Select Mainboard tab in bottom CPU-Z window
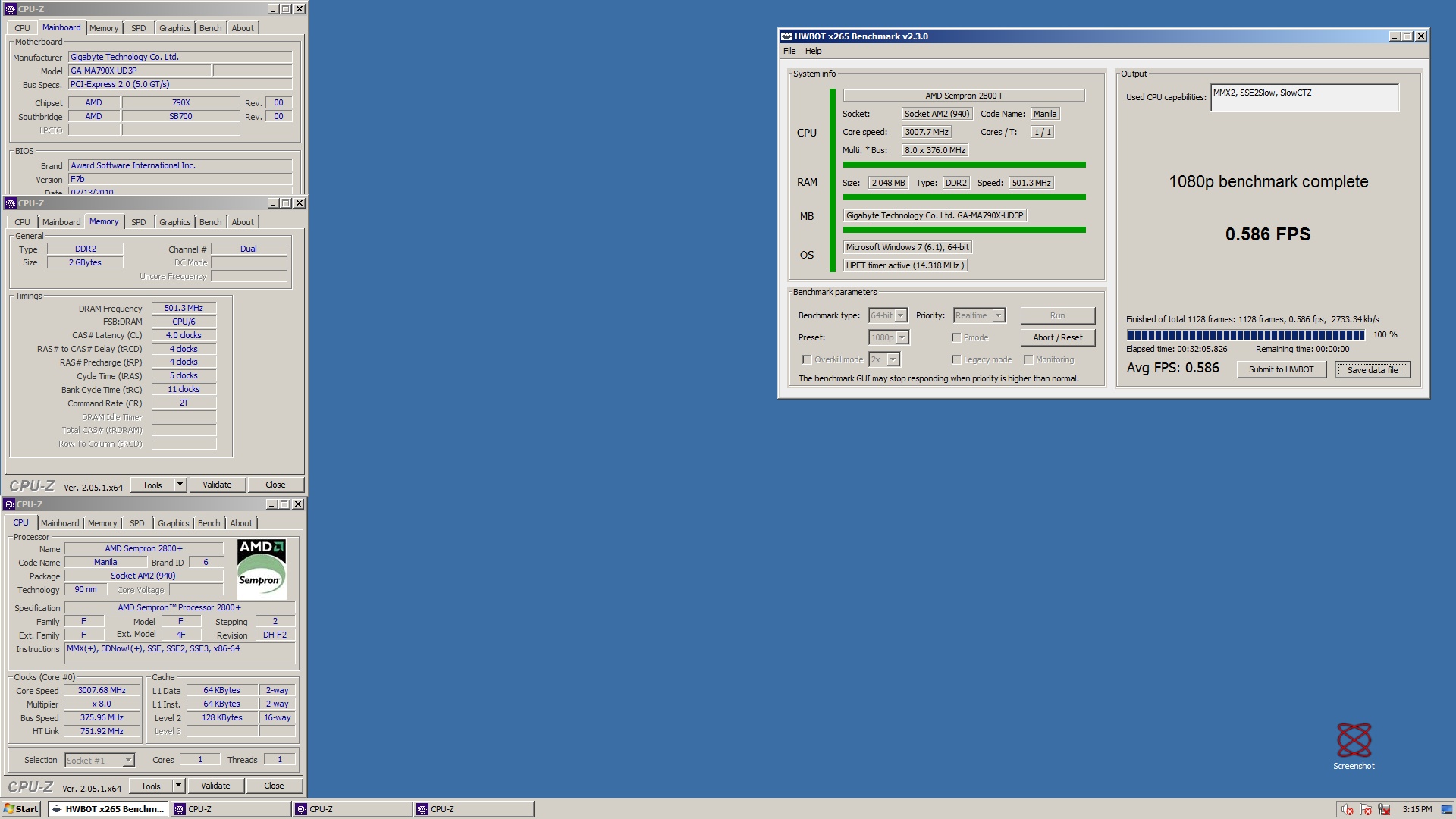Screen dimensions: 1456x819 tap(60, 523)
